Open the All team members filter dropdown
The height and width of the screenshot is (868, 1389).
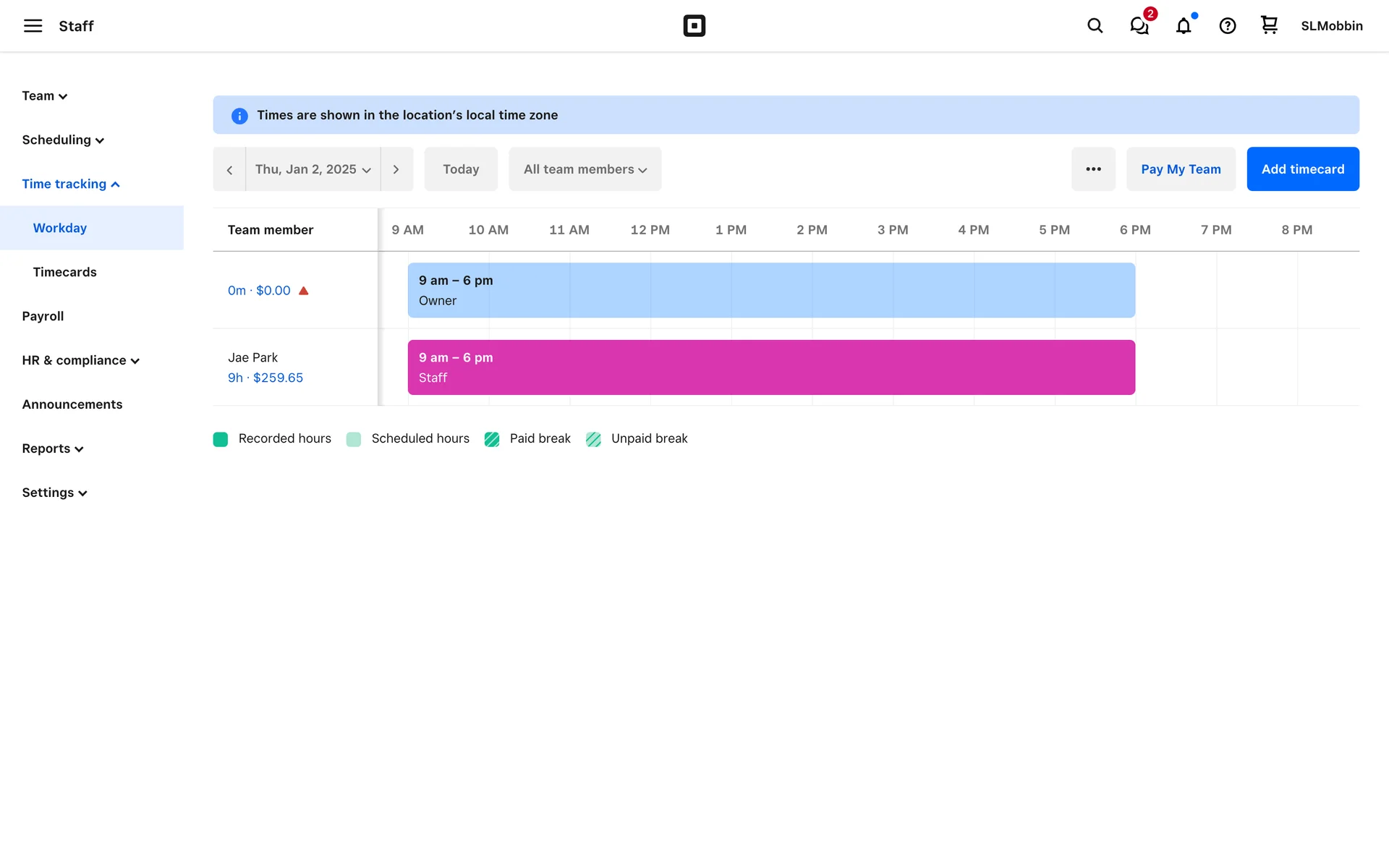585,169
